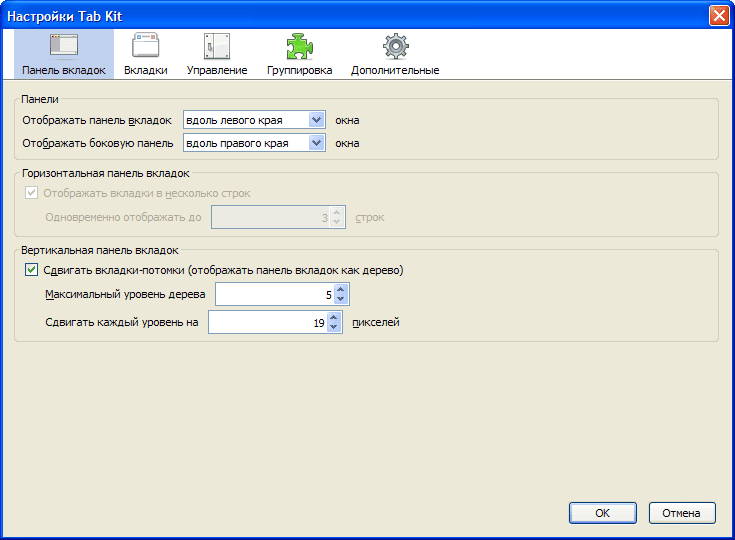This screenshot has height=540, width=735.
Task: Switch to the Группировка tab label
Action: point(300,70)
